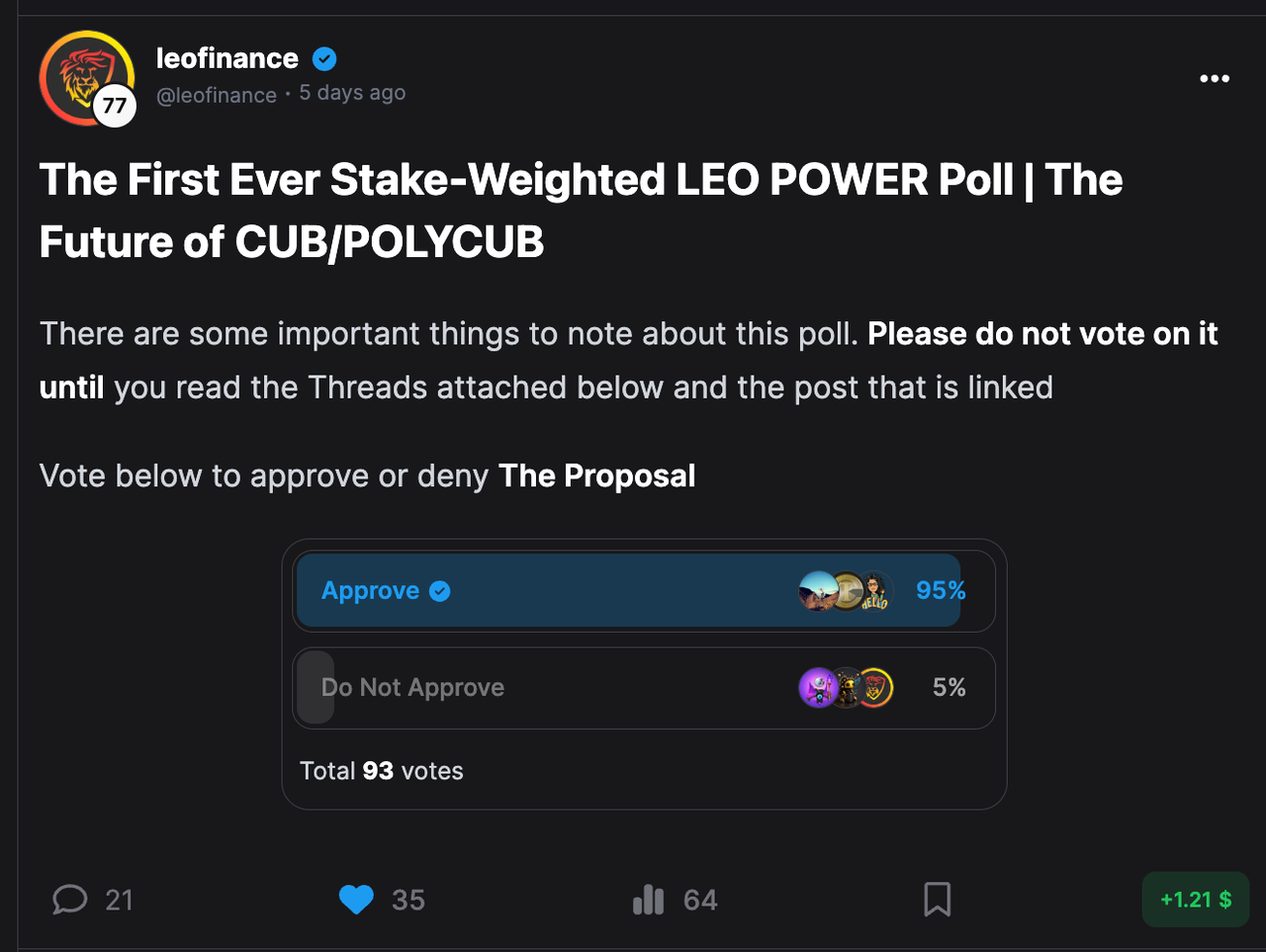1266x952 pixels.
Task: Click the speech bubble comment icon
Action: coord(70,900)
